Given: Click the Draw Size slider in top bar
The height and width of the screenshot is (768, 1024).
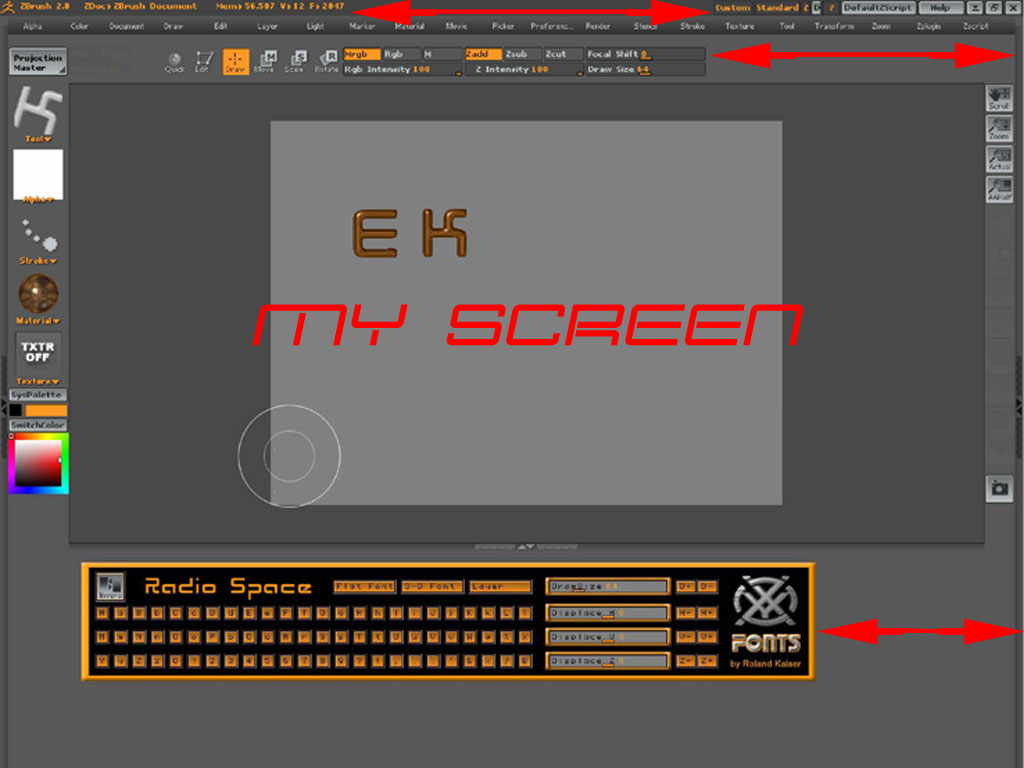Looking at the screenshot, I should click(645, 69).
